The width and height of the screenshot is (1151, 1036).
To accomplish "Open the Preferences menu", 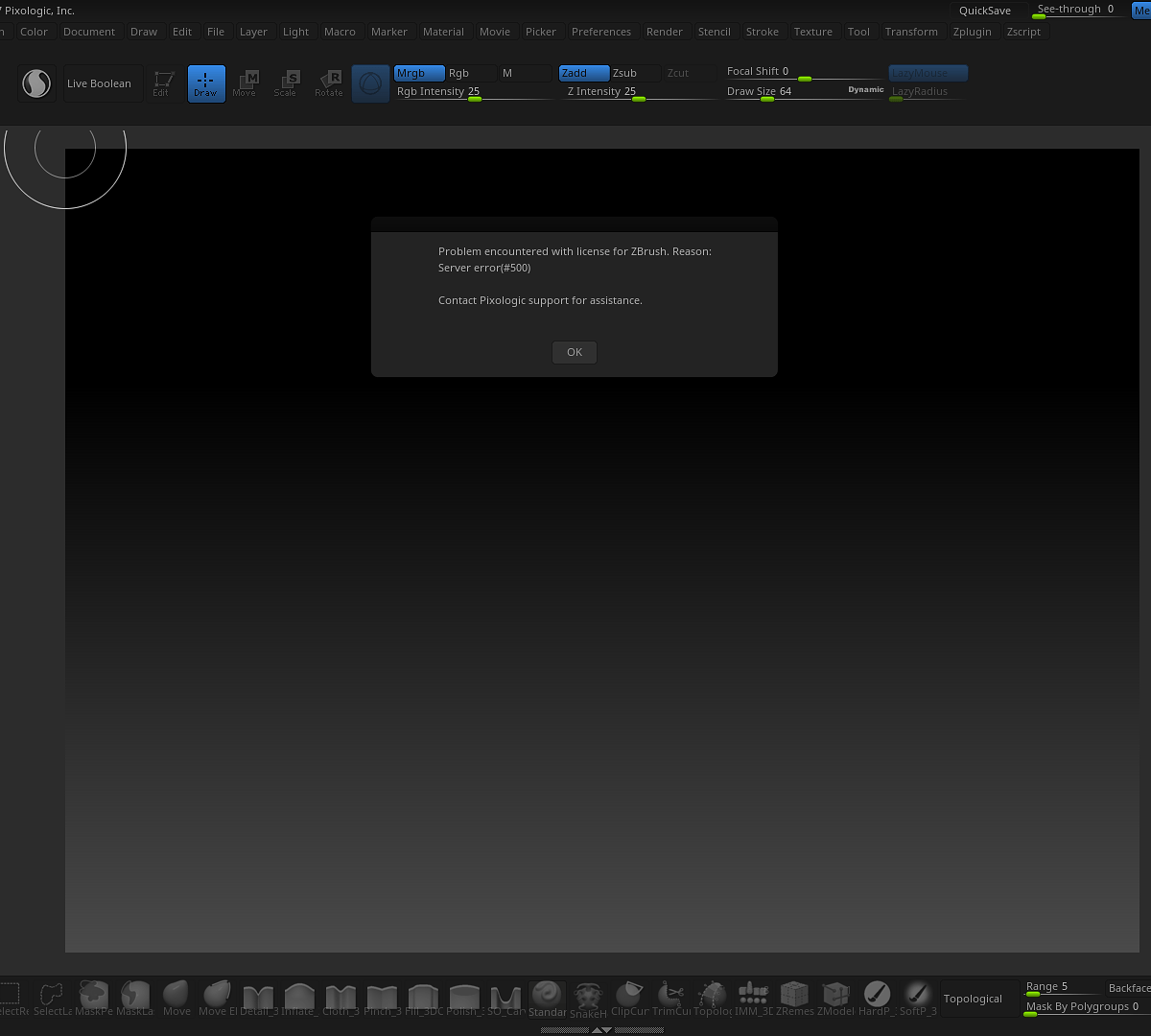I will click(x=601, y=32).
